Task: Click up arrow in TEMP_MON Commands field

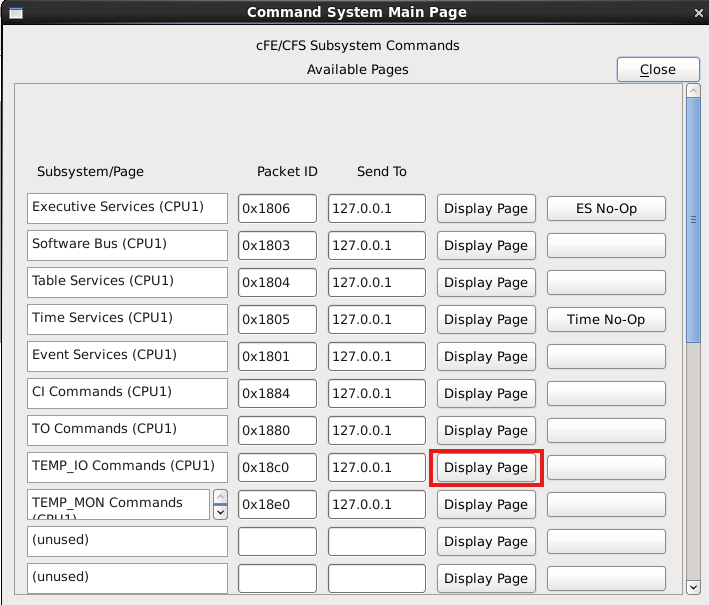Action: point(220,497)
